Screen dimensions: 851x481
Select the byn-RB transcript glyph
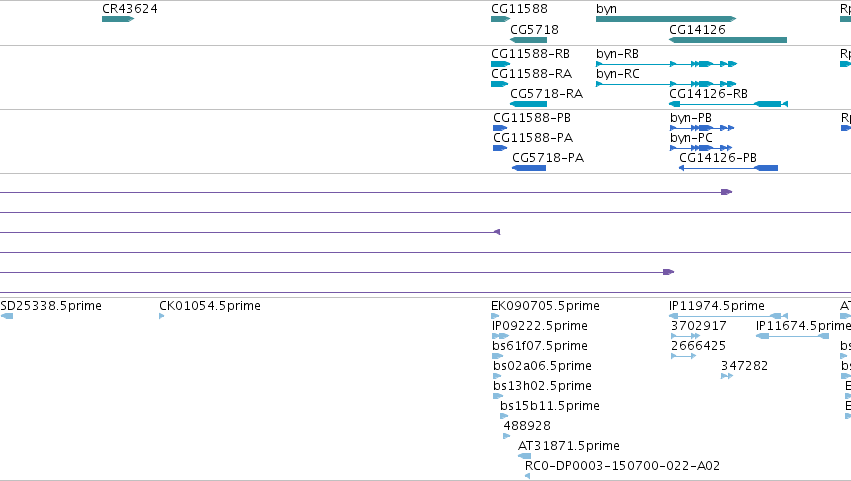[666, 64]
